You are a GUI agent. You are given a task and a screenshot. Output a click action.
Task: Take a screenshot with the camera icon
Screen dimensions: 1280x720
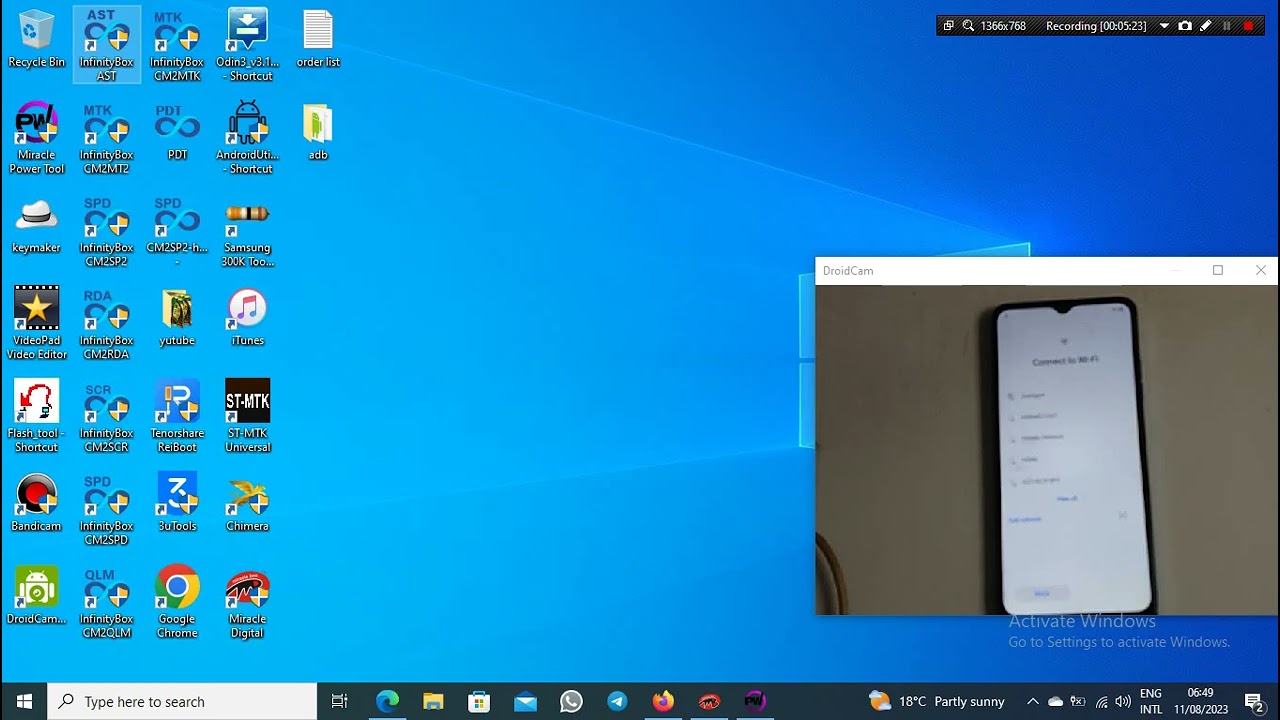point(1185,26)
